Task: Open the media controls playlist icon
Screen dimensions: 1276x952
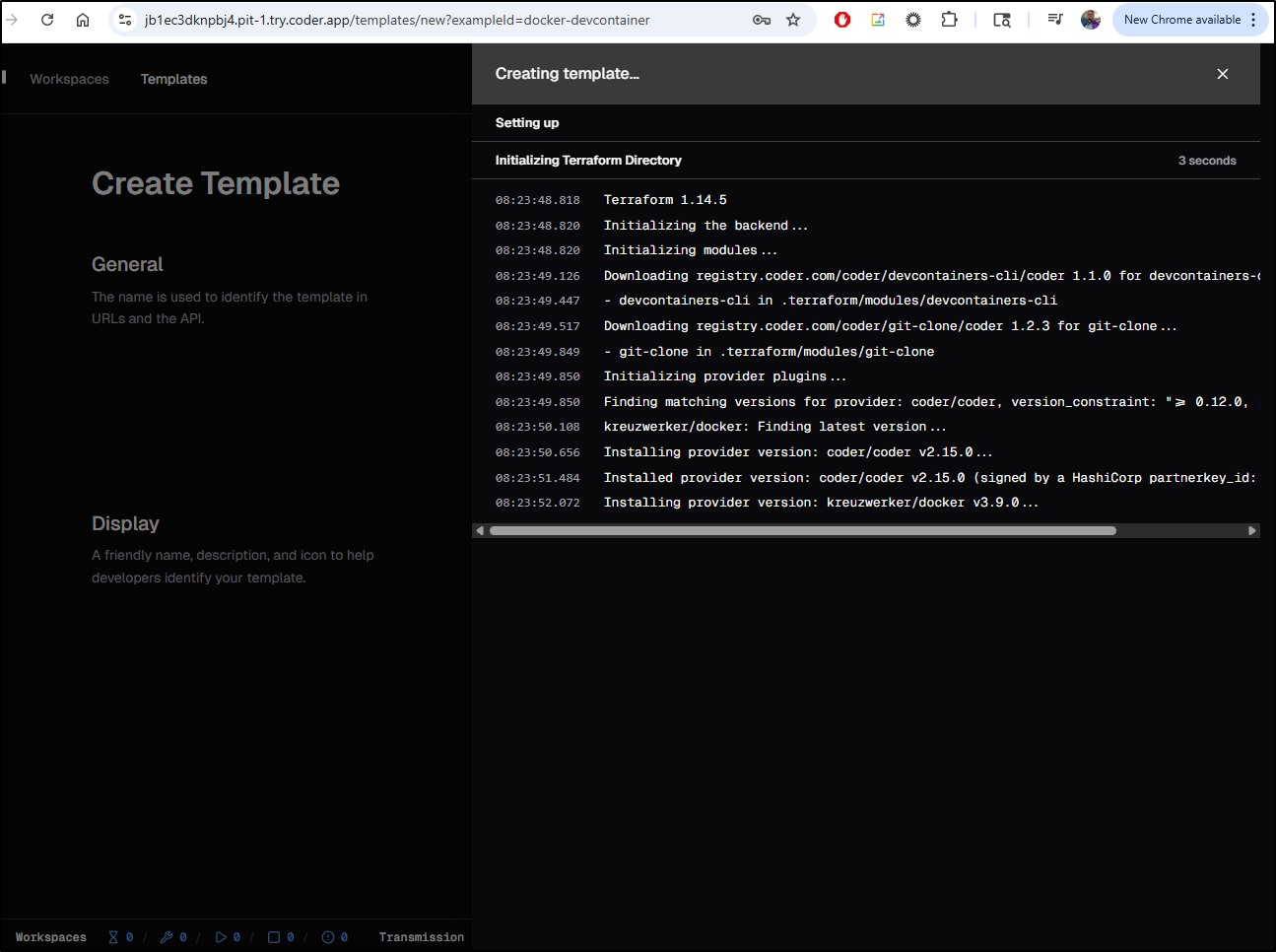Action: (x=1054, y=20)
